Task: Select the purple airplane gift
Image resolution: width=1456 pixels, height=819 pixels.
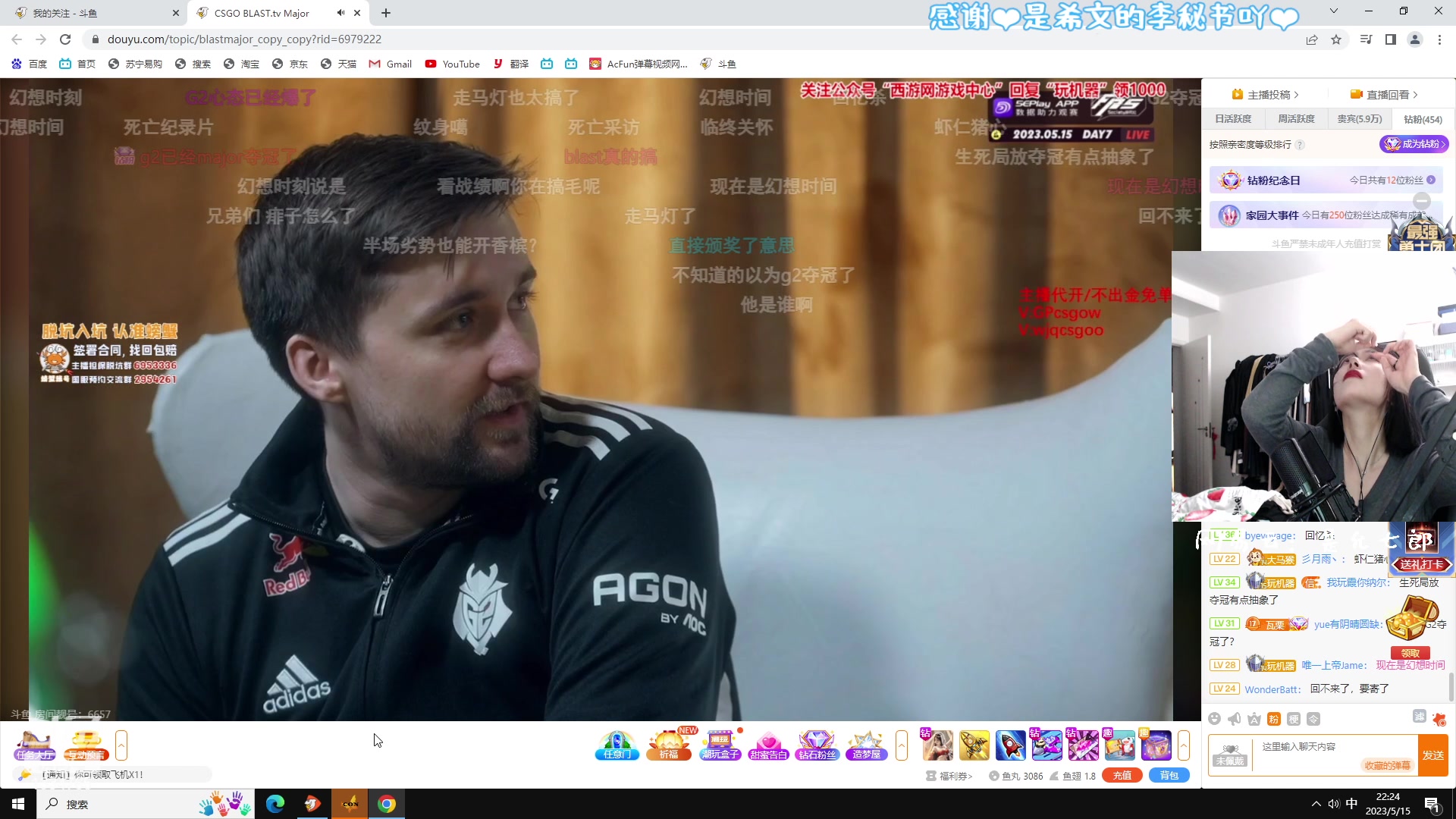Action: click(1046, 745)
